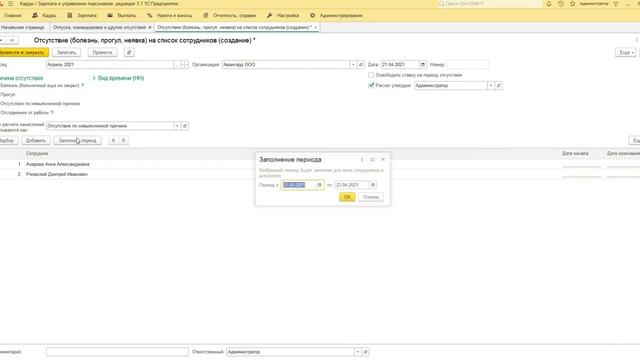Open the Кадры section

tap(44, 16)
